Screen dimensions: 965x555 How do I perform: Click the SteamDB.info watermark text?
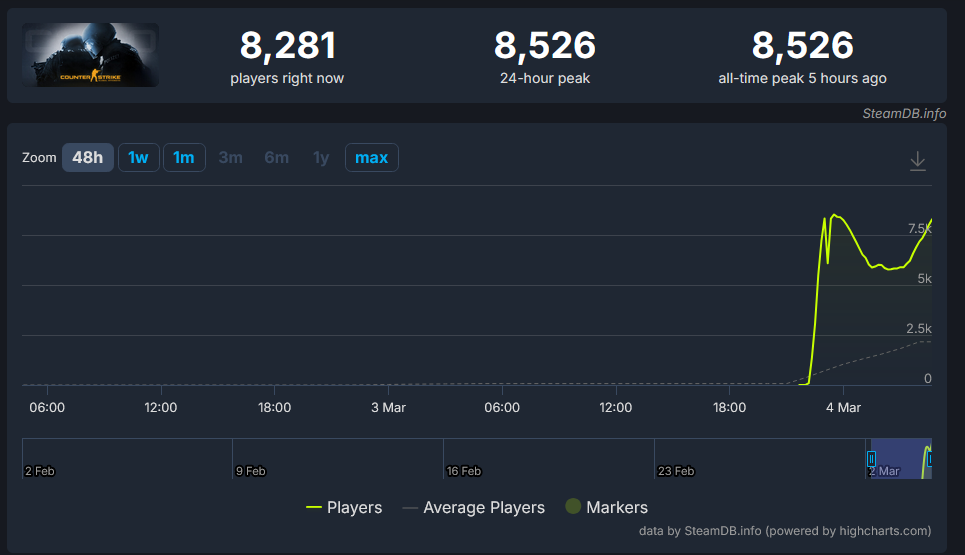click(x=904, y=113)
